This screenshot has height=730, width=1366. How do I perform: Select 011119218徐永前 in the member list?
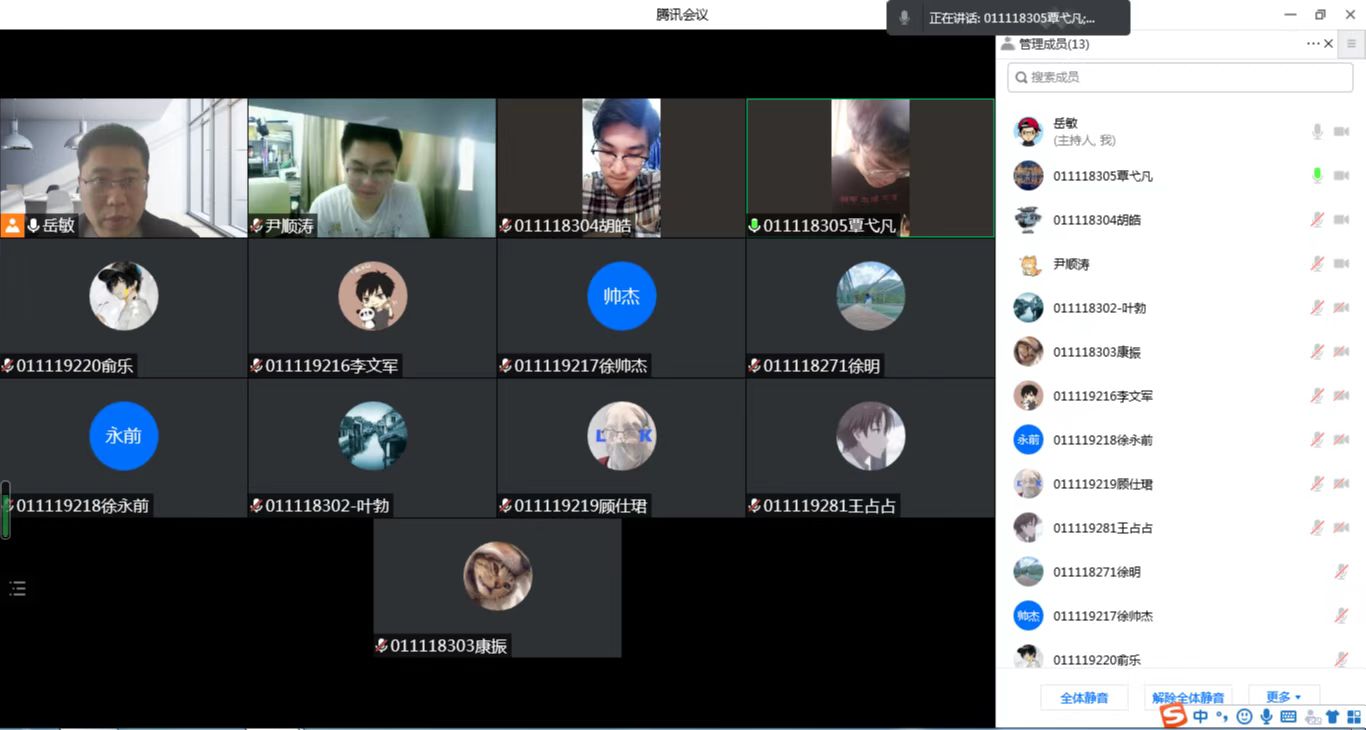(x=1102, y=440)
